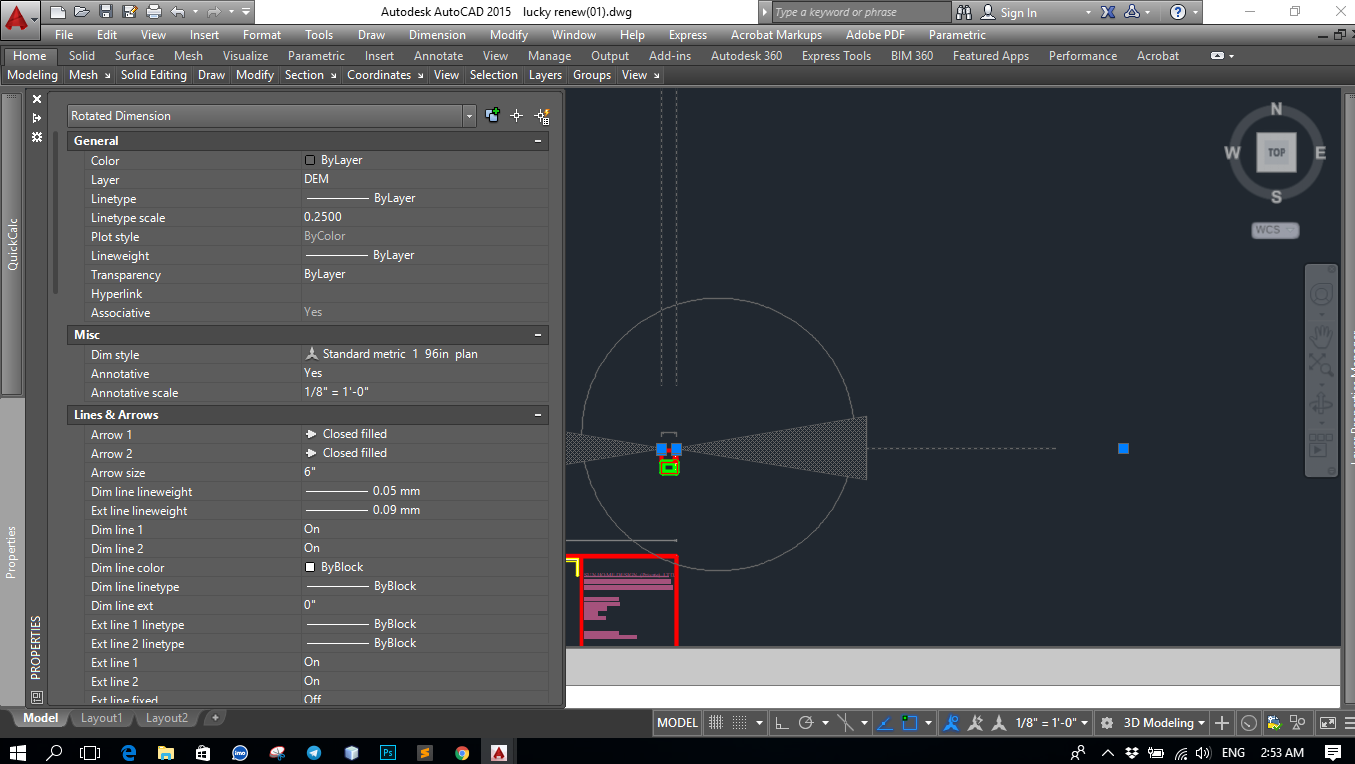Toggle Grid Display in the status bar
Viewport: 1355px width, 764px height.
[x=737, y=722]
